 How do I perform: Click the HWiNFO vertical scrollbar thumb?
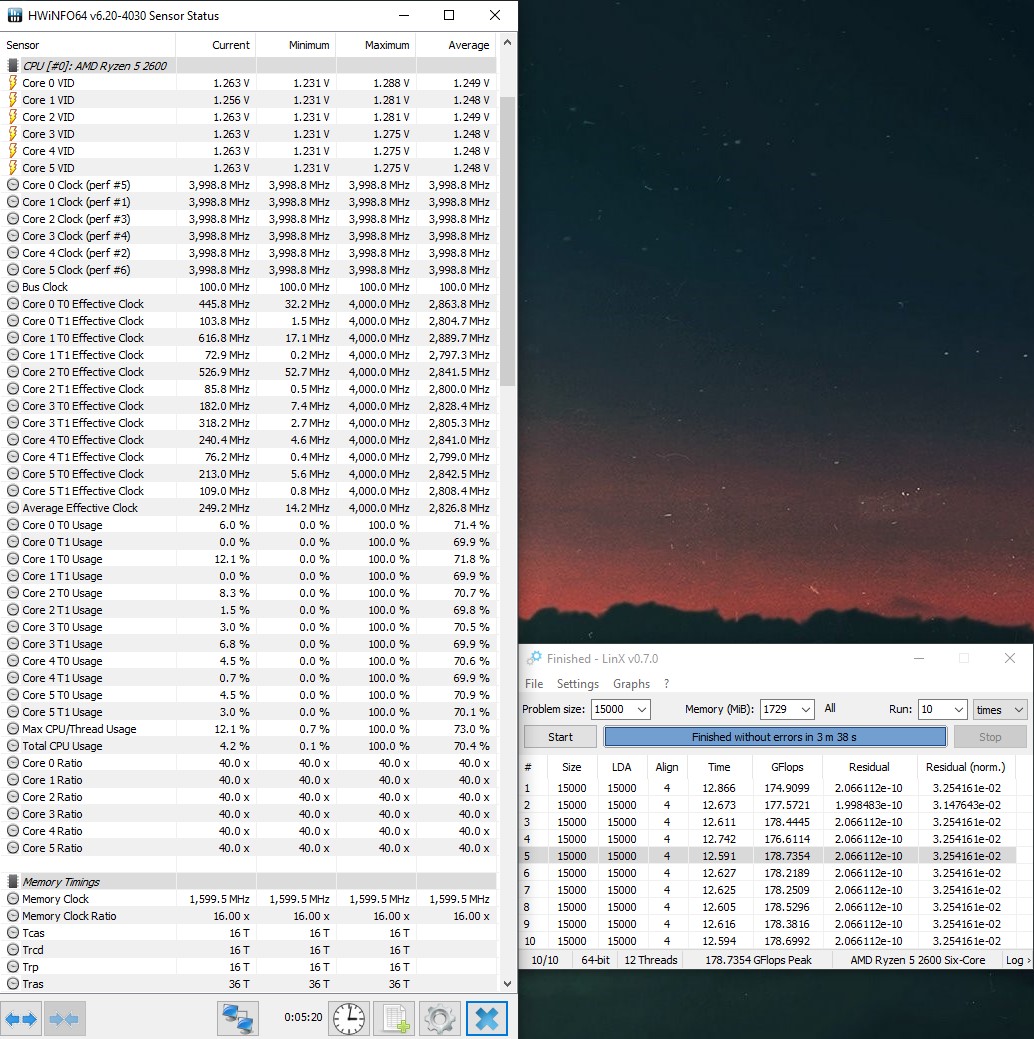coord(507,241)
